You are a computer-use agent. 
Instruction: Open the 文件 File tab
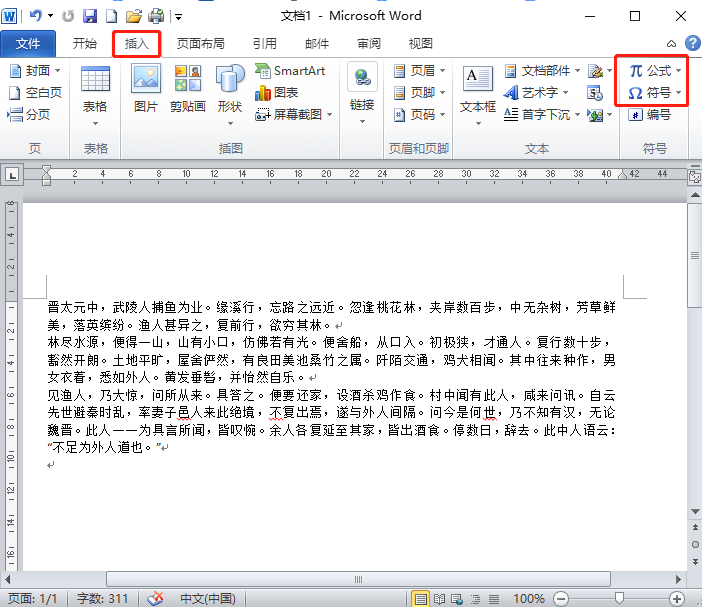coord(28,44)
